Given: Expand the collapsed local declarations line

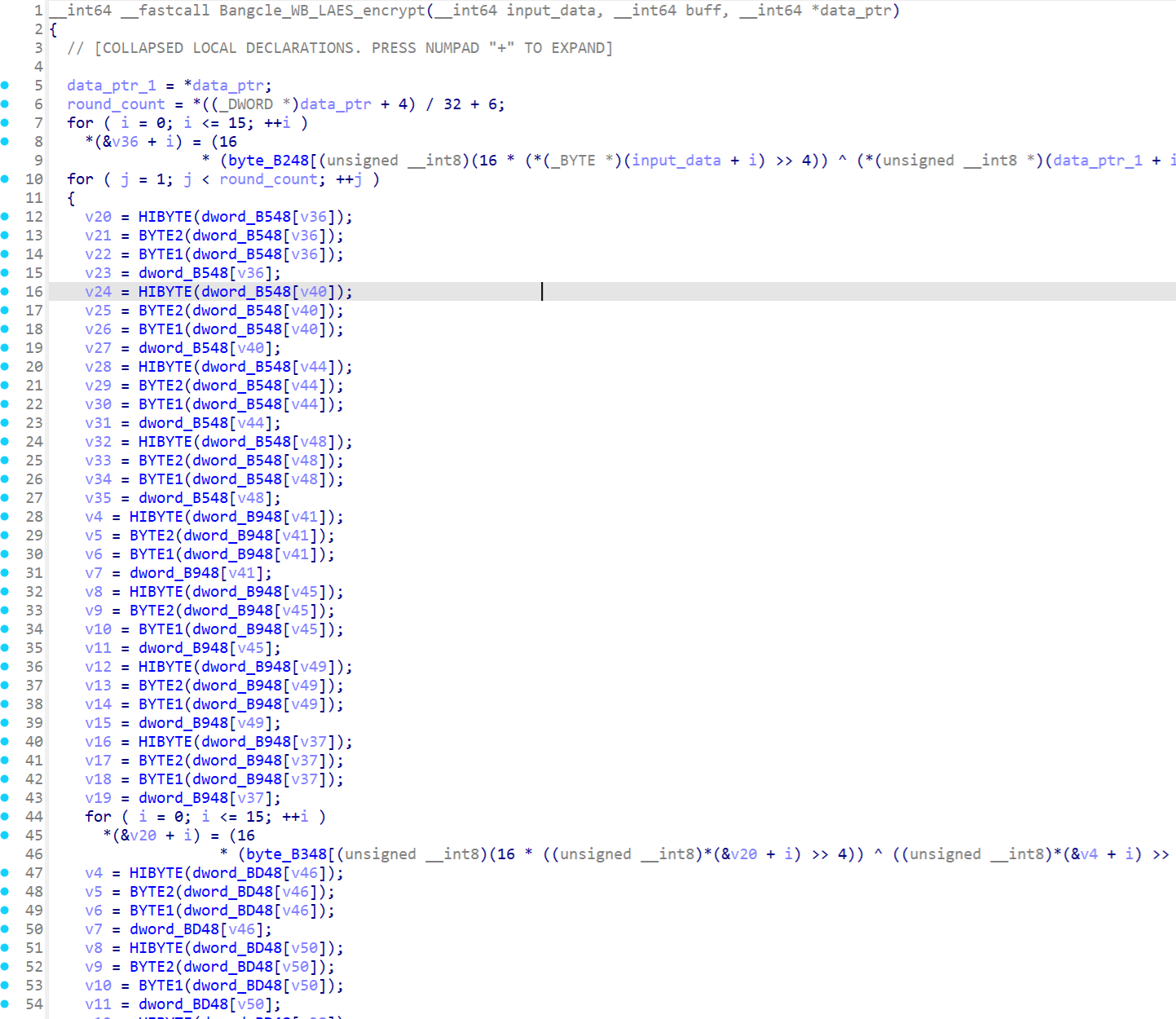Looking at the screenshot, I should click(340, 48).
